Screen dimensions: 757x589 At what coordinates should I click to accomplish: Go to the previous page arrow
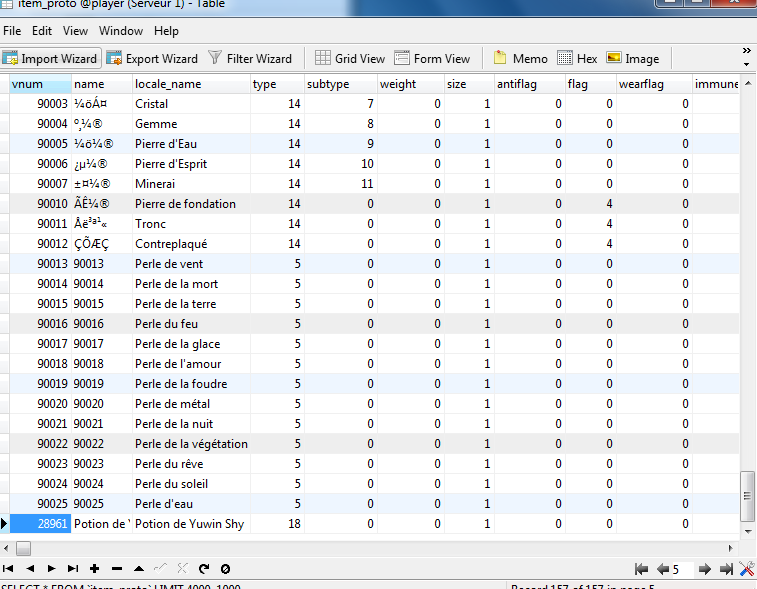663,569
